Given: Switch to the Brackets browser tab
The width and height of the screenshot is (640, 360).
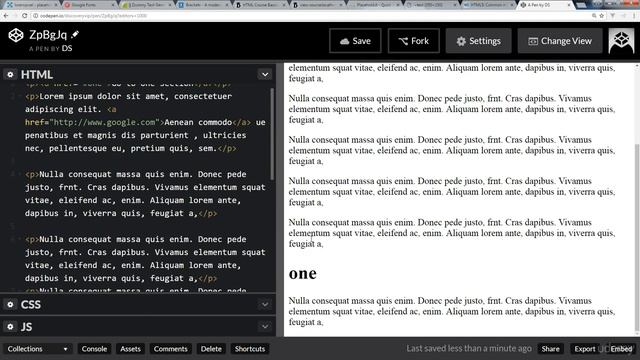Looking at the screenshot, I should click(x=204, y=5).
